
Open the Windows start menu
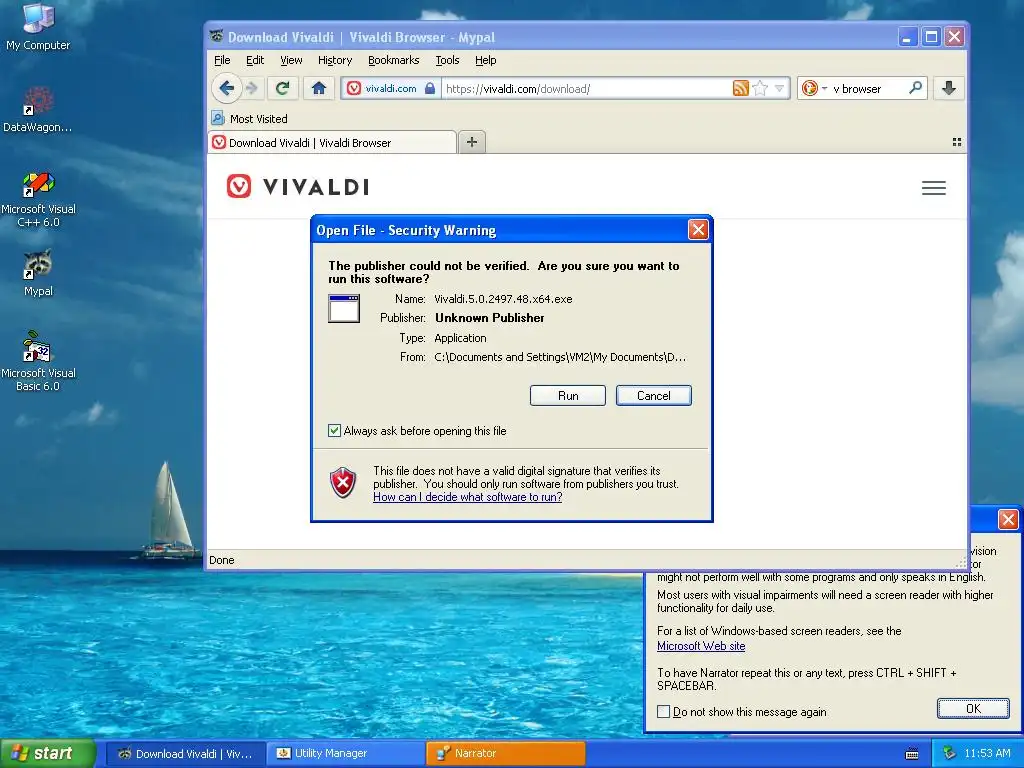[47, 753]
